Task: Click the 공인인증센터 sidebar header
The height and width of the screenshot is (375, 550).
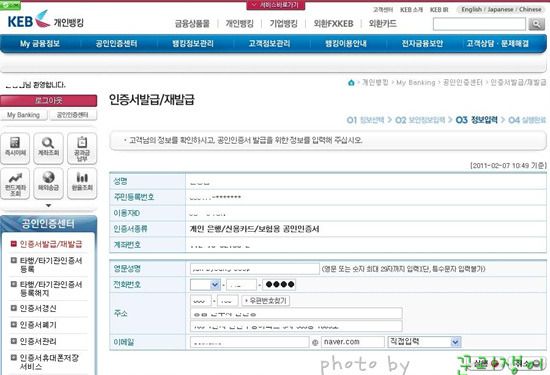Action: coord(48,224)
